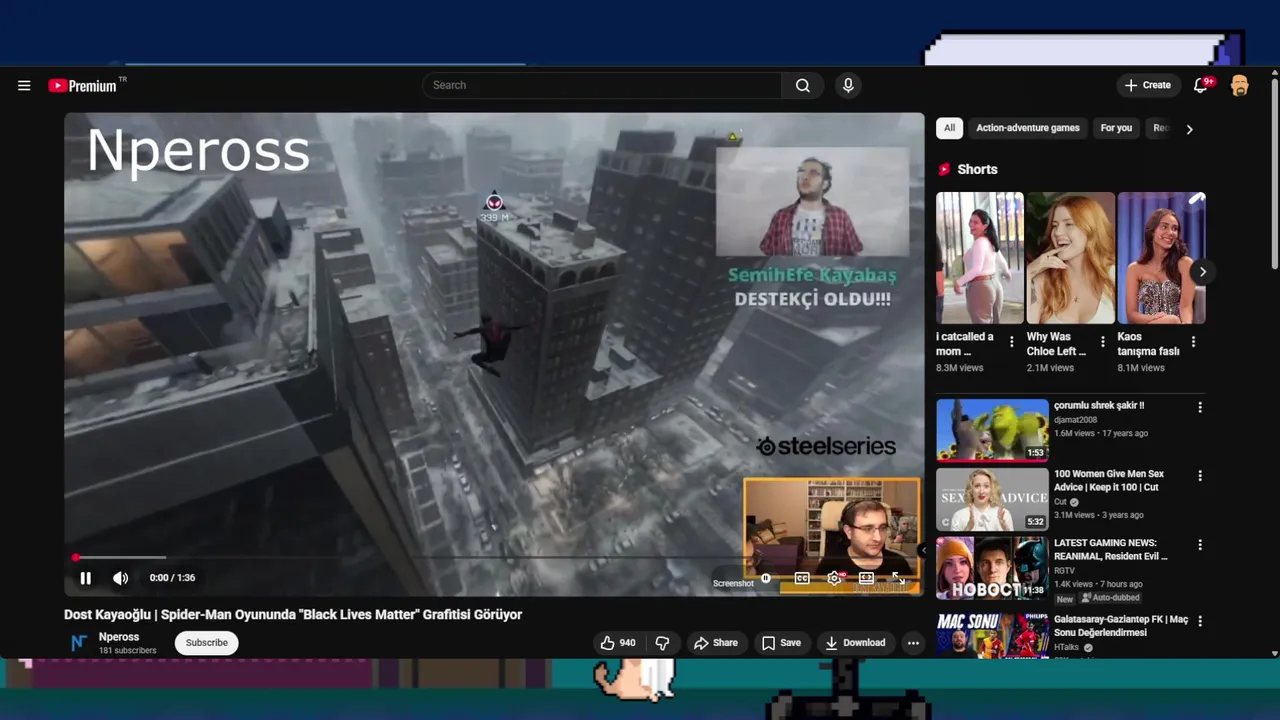Screen dimensions: 1280x720
Task: Open options for '100 Women Give Men' video
Action: (1200, 476)
